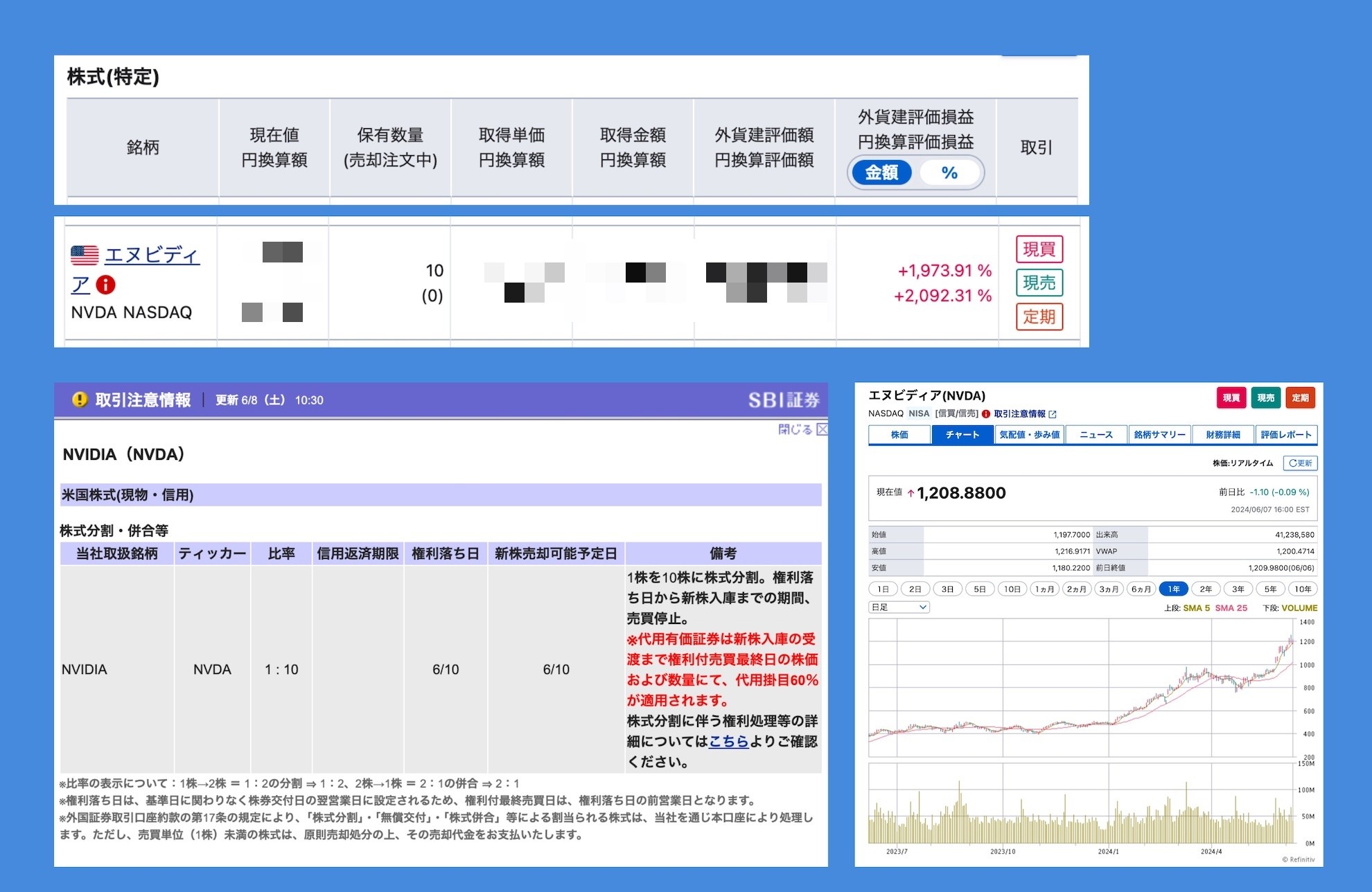This screenshot has height=892, width=1372.
Task: Click the NISA badge in chart panel
Action: point(919,413)
